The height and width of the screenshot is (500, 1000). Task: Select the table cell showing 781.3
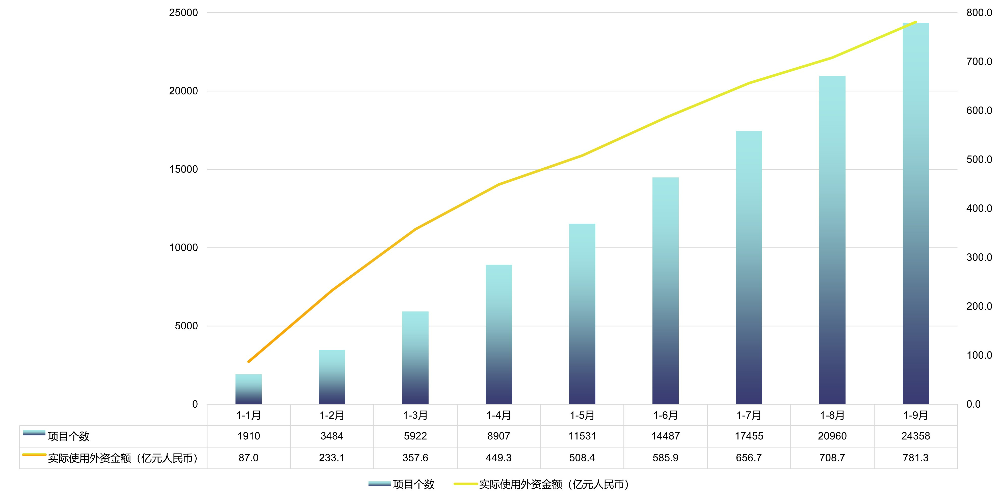tap(915, 458)
